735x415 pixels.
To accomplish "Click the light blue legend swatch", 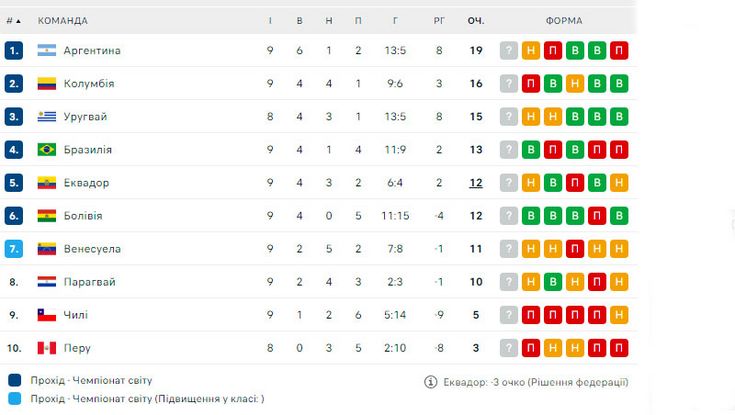I will pyautogui.click(x=15, y=399).
